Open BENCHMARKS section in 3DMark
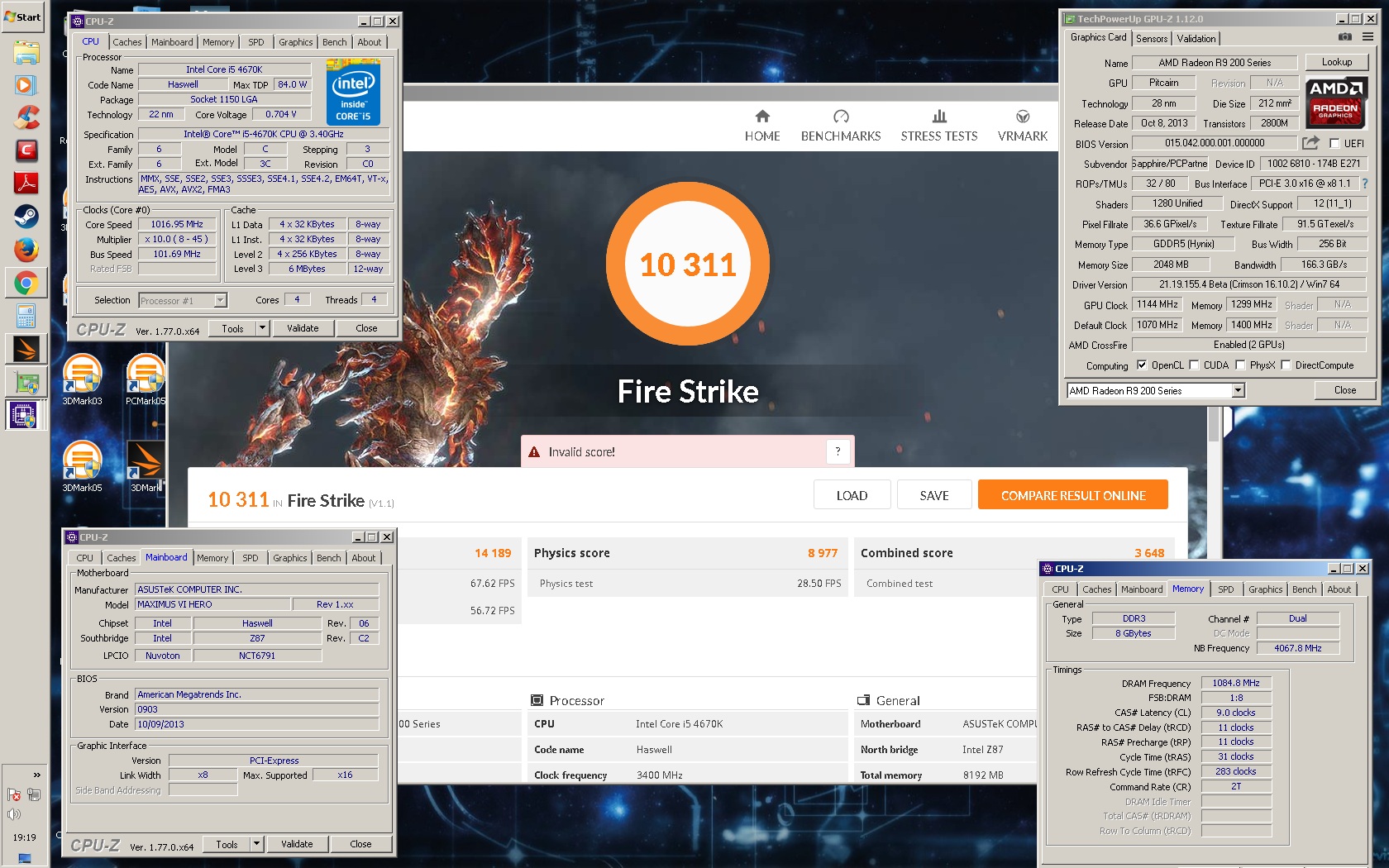 pos(841,126)
